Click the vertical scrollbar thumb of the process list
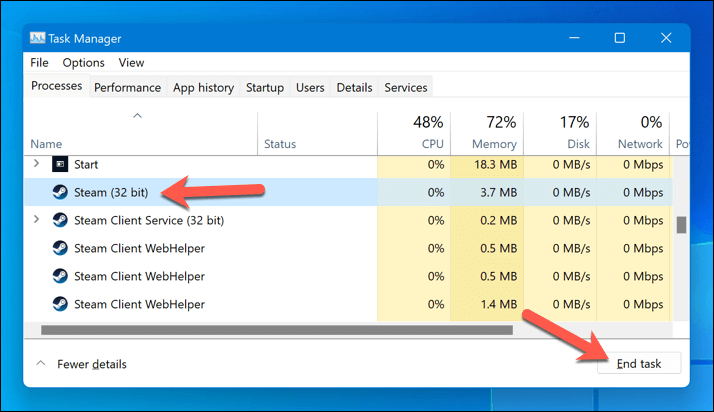714x412 pixels. point(681,224)
